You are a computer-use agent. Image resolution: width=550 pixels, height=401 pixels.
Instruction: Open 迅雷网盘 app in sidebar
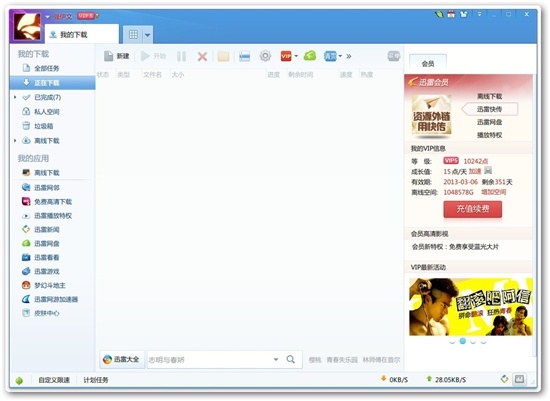point(53,243)
